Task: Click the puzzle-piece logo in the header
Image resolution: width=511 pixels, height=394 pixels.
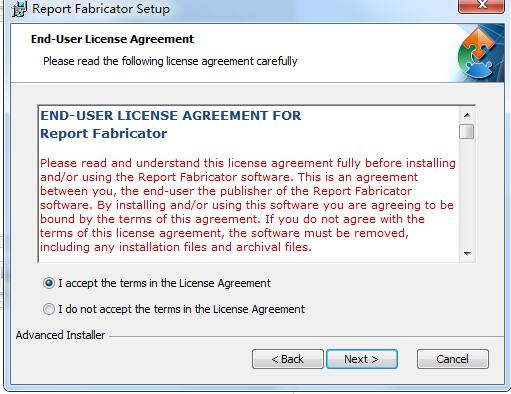Action: tap(477, 53)
